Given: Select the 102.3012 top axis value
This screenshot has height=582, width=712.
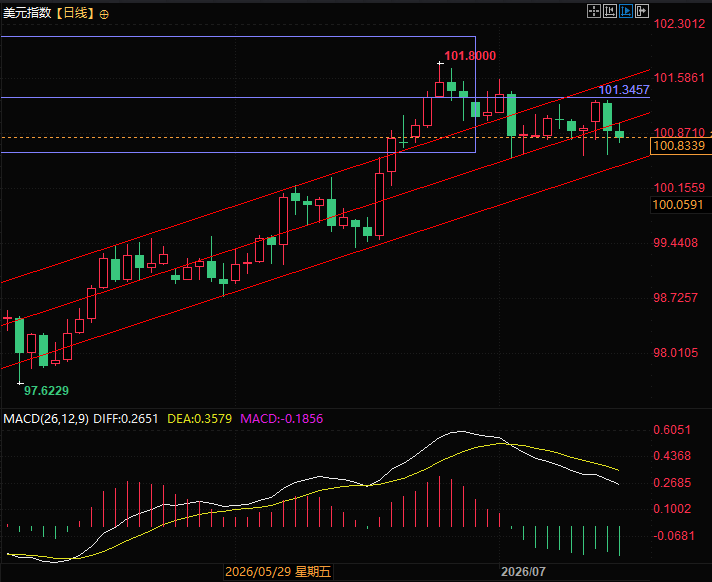Looking at the screenshot, I should coord(679,24).
